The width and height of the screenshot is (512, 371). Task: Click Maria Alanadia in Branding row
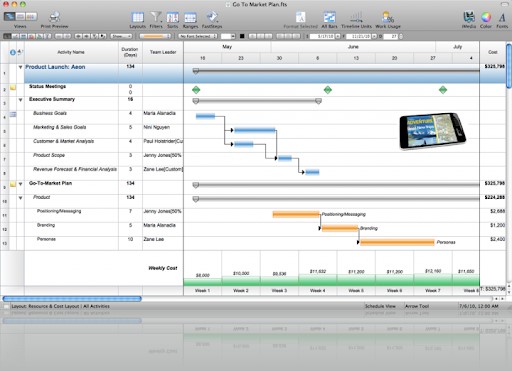pos(159,225)
